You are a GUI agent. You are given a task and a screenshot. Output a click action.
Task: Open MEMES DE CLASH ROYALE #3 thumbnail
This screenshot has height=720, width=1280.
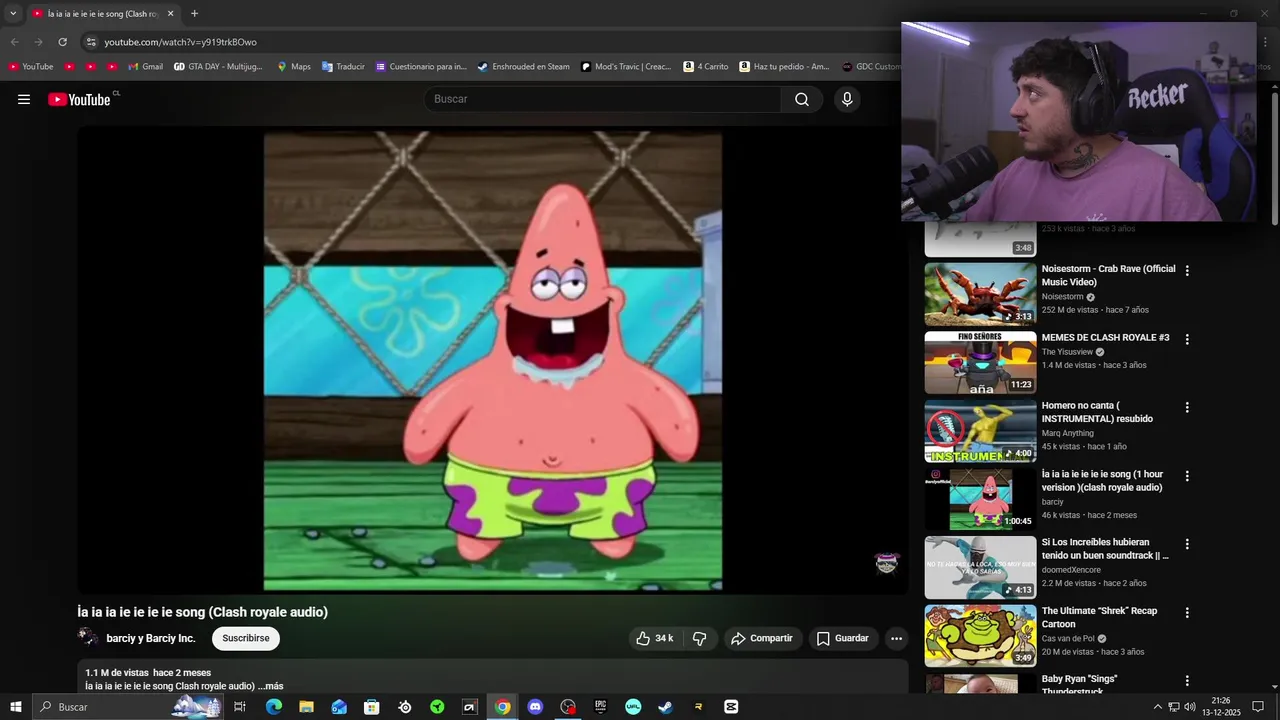[980, 362]
